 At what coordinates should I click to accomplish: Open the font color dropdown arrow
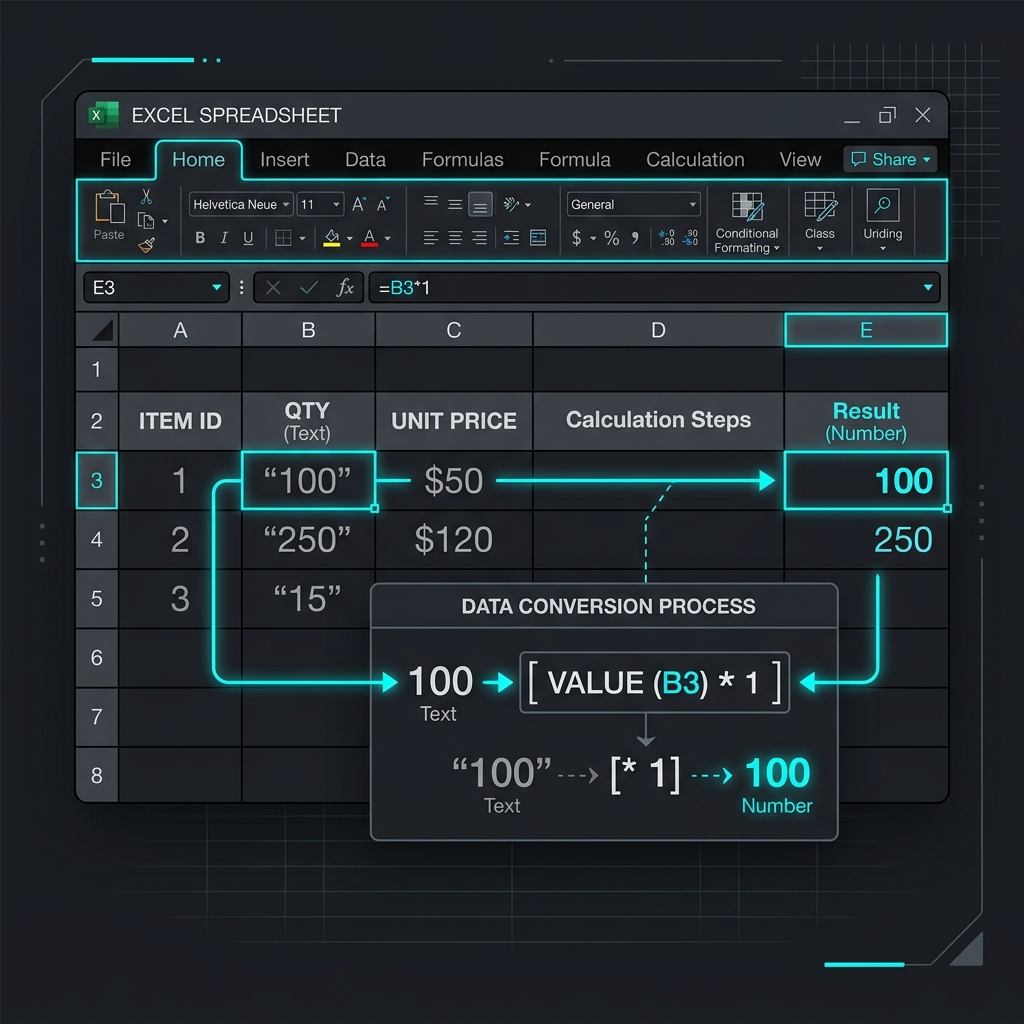(387, 238)
